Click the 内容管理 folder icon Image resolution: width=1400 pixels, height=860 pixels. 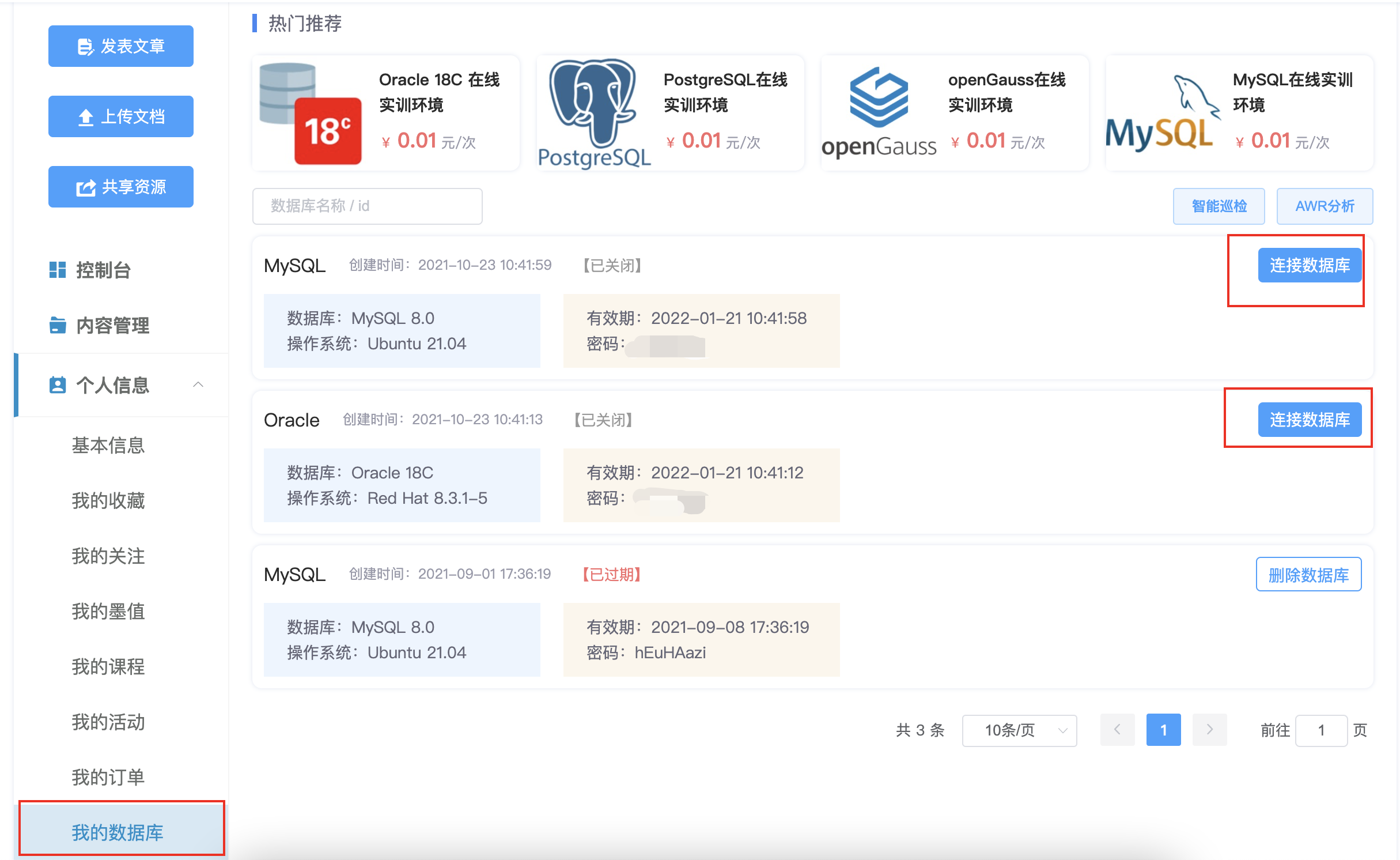tap(58, 325)
